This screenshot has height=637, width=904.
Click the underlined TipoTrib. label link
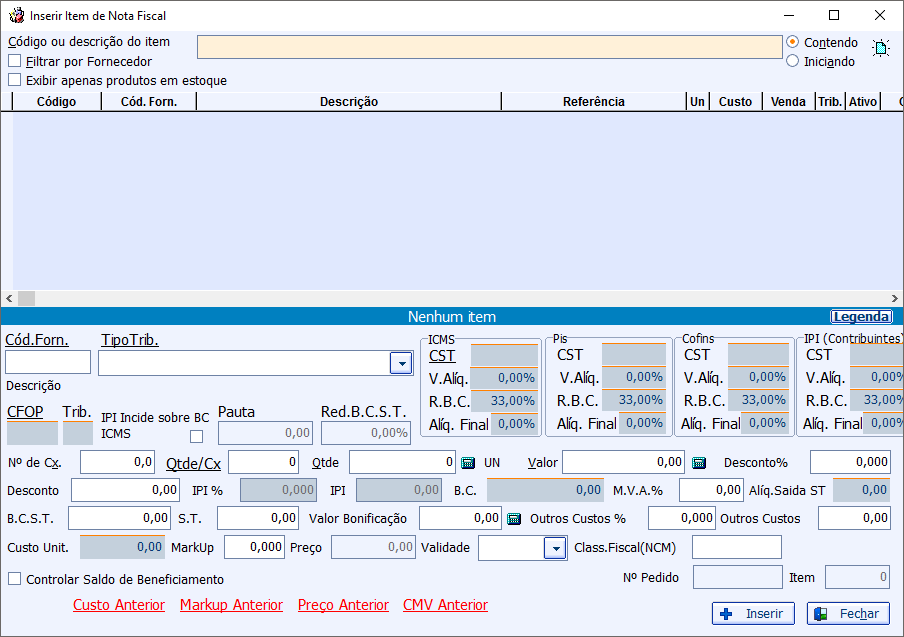point(130,340)
